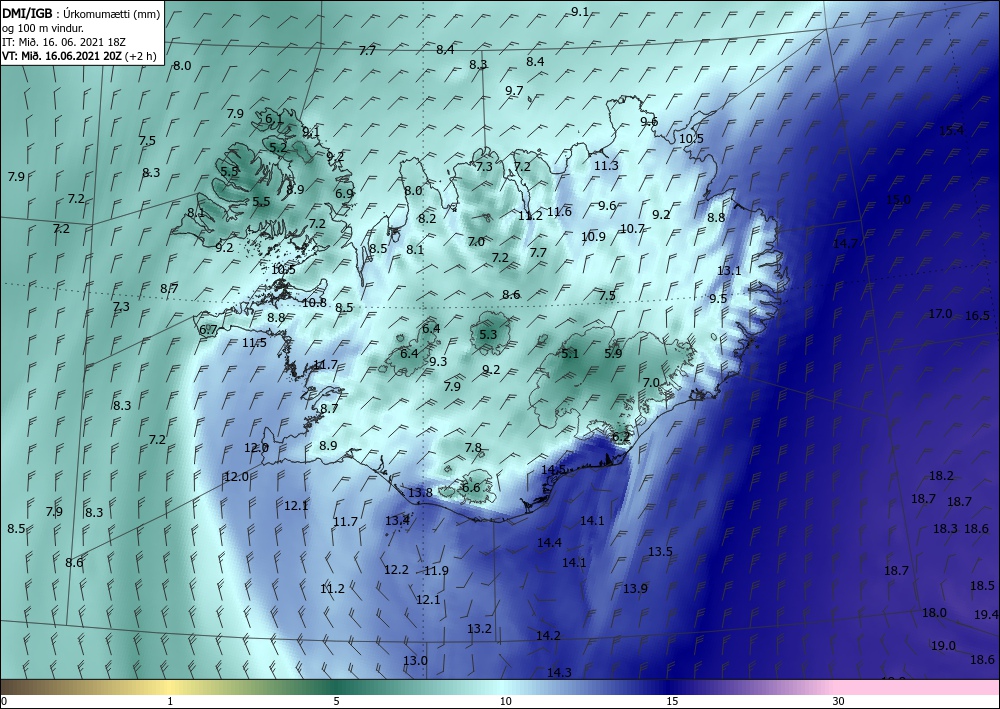Image resolution: width=1000 pixels, height=709 pixels.
Task: Click the 13.5 value on the map
Action: (x=660, y=552)
